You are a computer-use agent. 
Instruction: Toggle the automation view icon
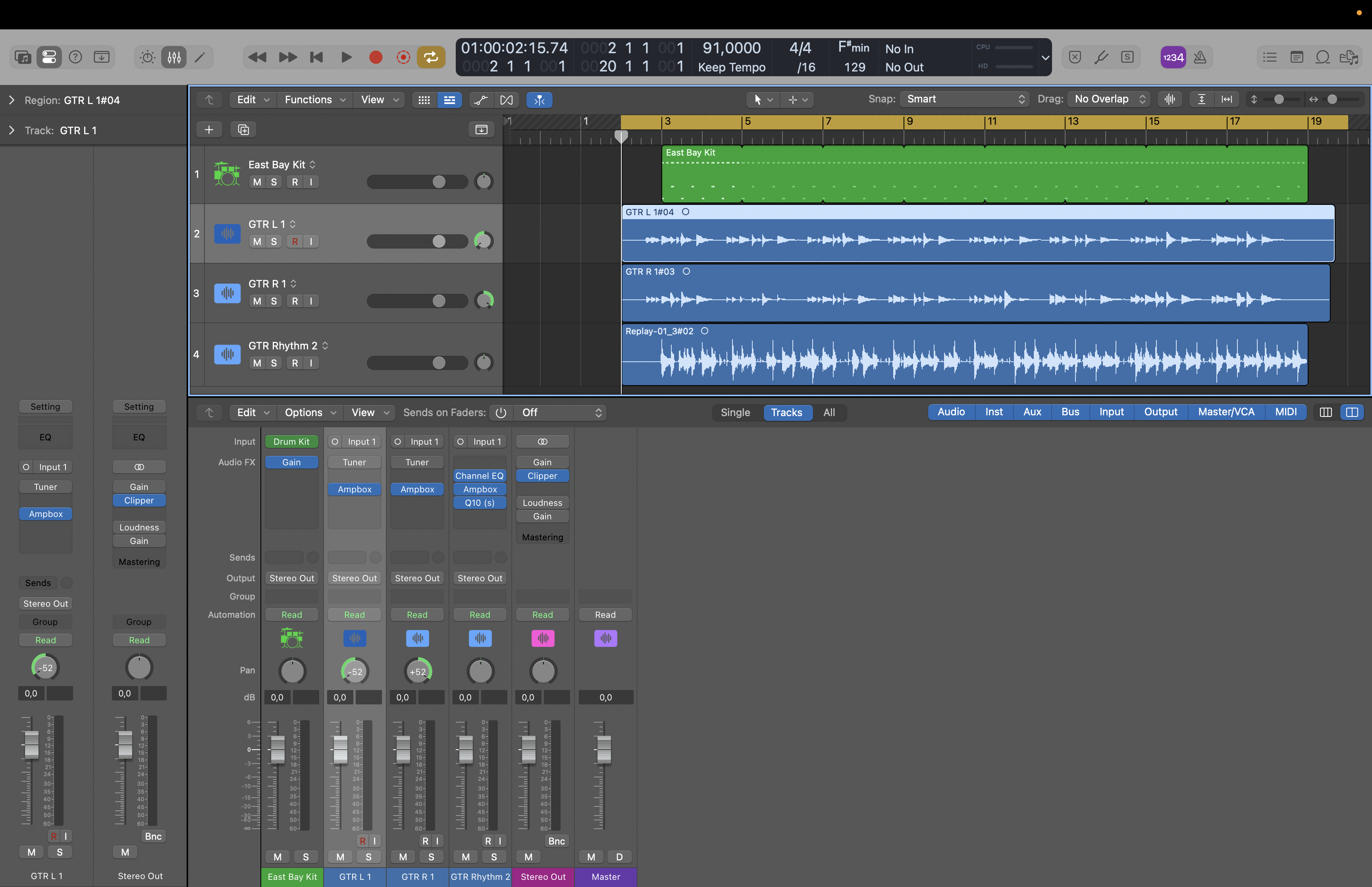coord(480,100)
